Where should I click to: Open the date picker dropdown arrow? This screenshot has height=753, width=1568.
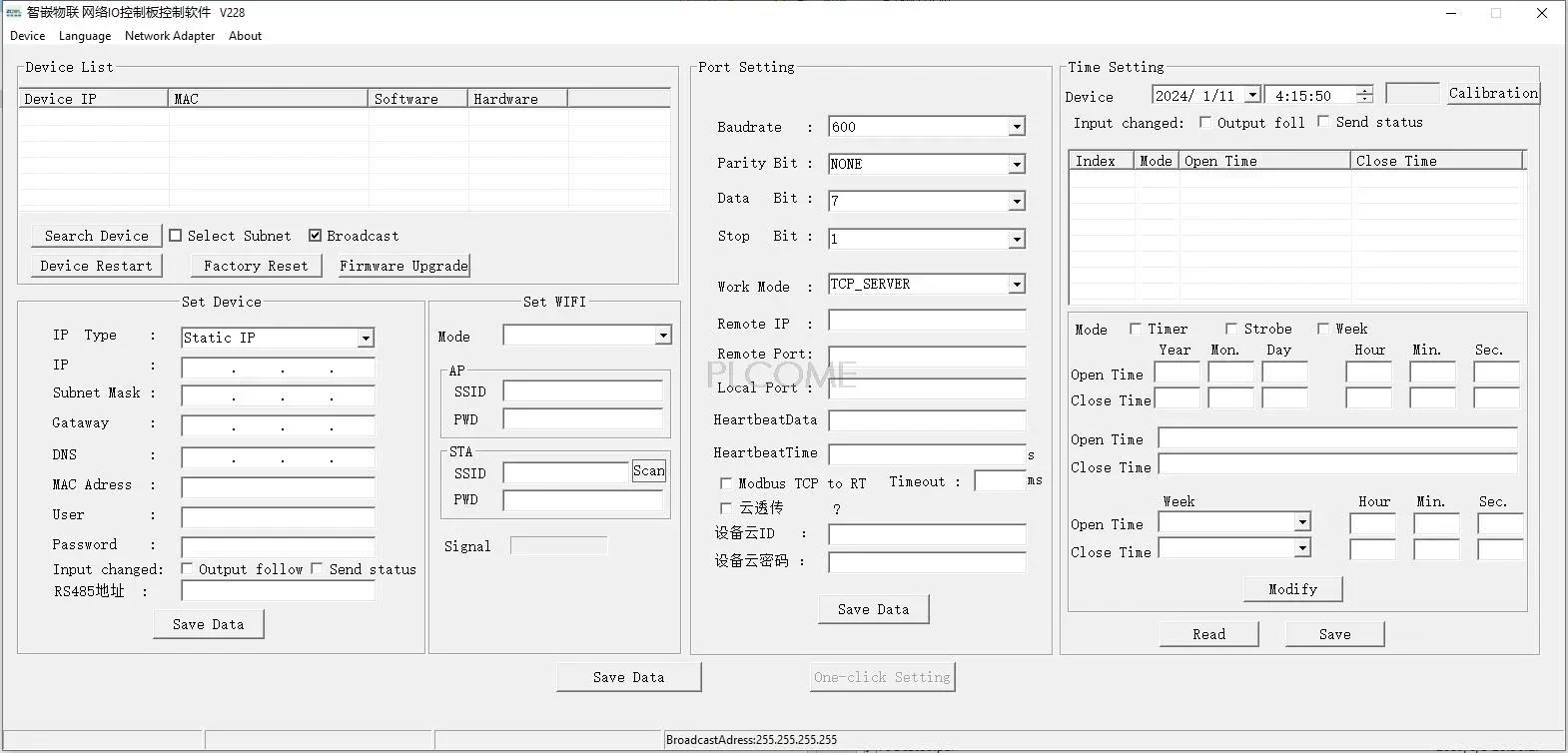click(1252, 96)
